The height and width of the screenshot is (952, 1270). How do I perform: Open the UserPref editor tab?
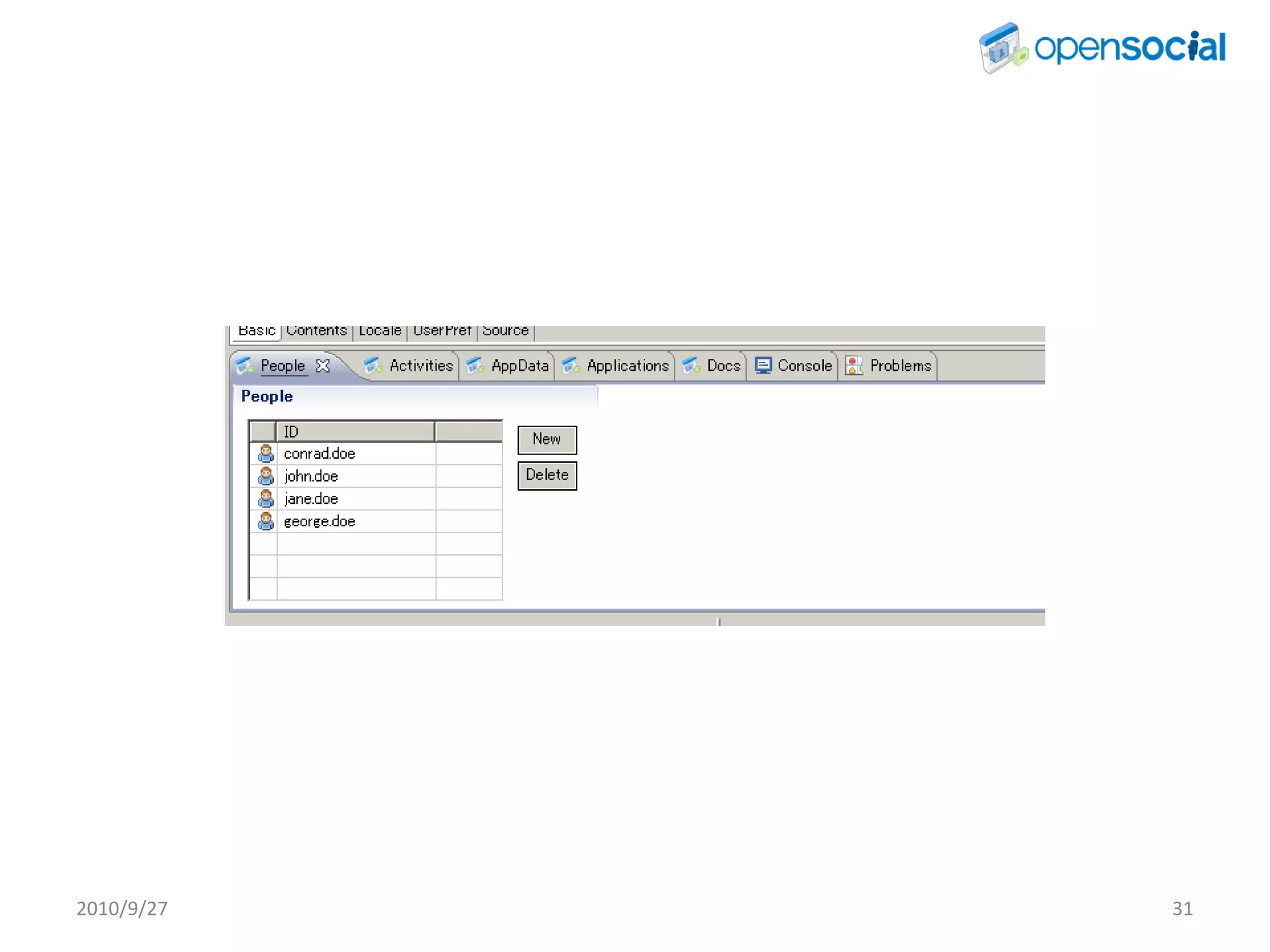(x=442, y=332)
